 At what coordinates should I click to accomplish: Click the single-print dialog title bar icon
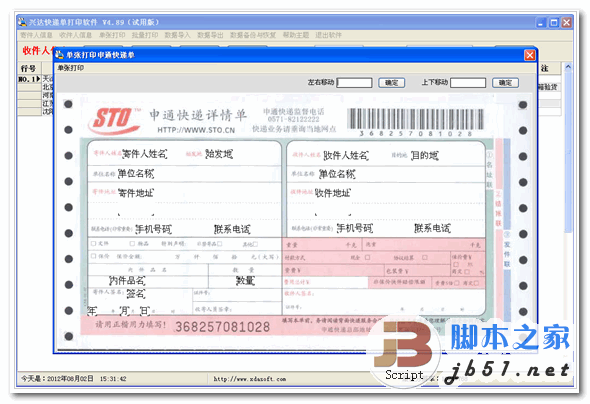coord(59,55)
